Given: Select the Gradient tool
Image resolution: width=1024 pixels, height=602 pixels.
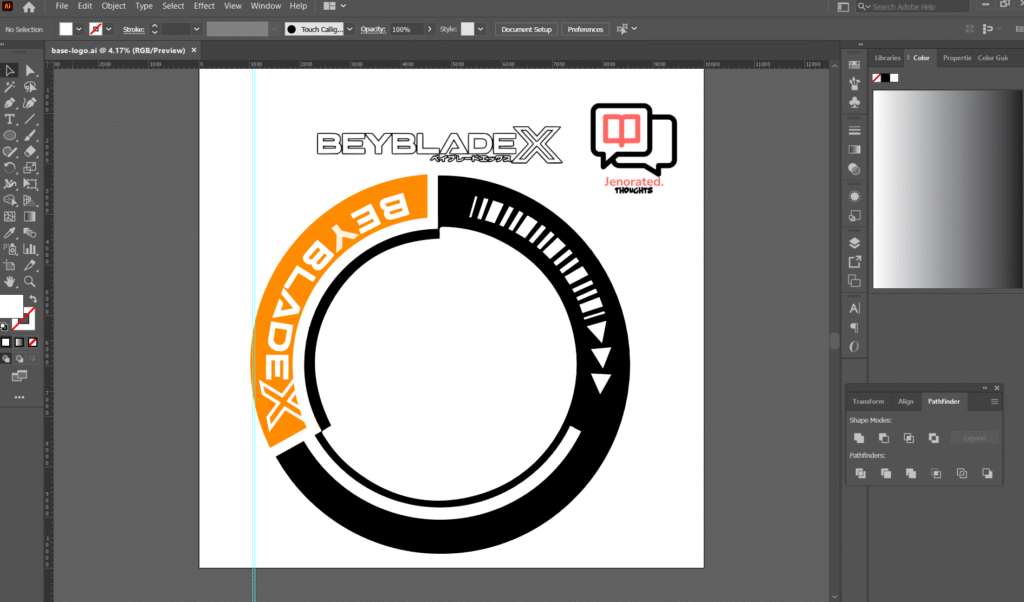Looking at the screenshot, I should pyautogui.click(x=30, y=216).
